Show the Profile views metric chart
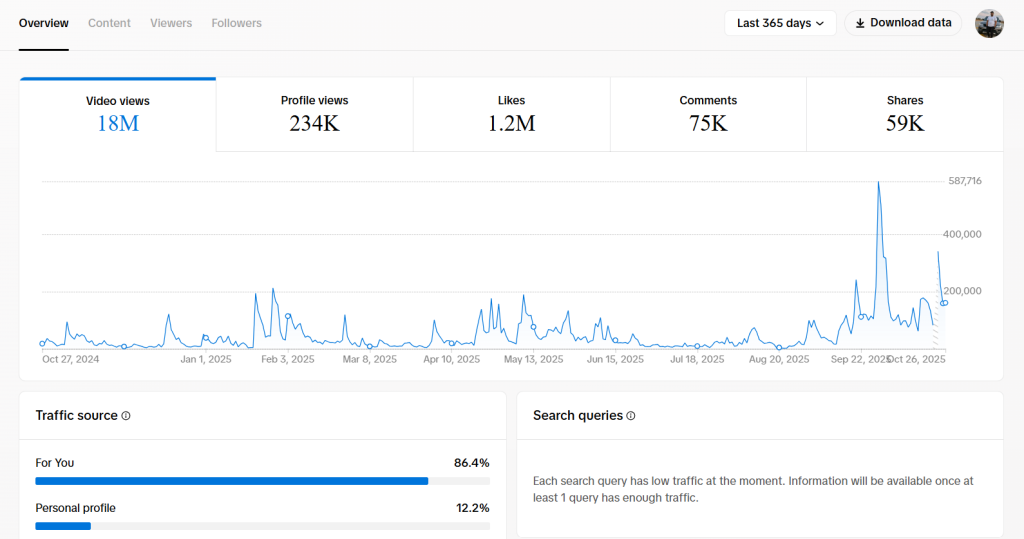Viewport: 1024px width, 539px height. [x=314, y=114]
